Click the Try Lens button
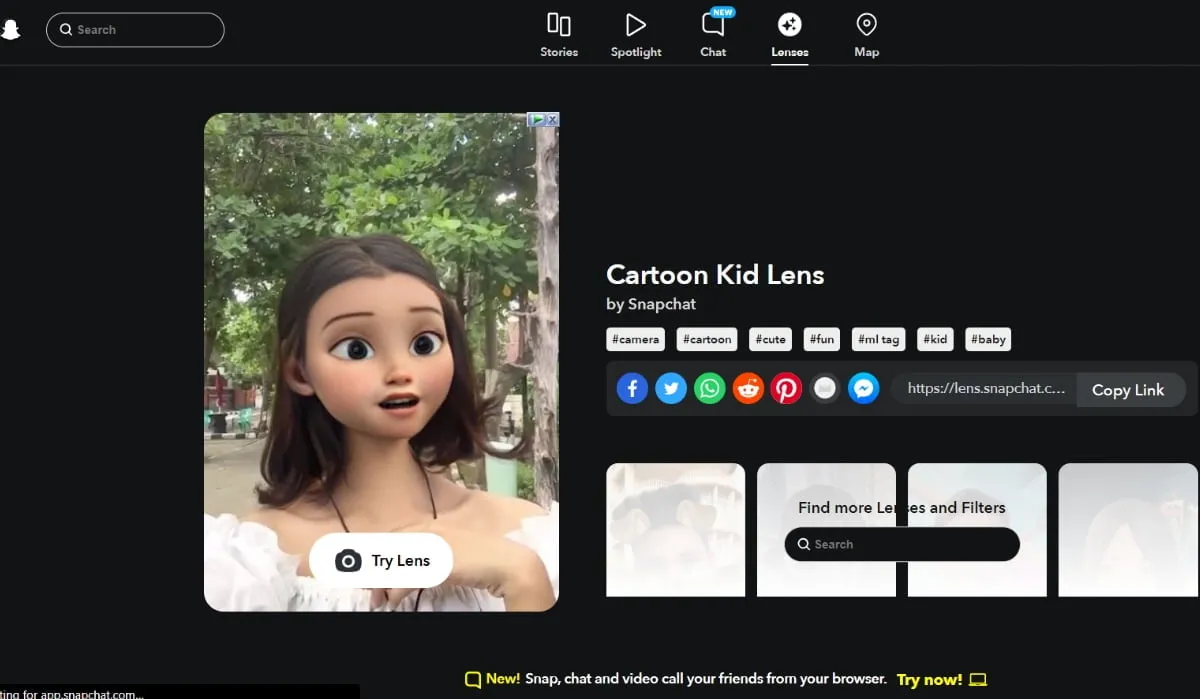The image size is (1200, 699). click(x=381, y=560)
